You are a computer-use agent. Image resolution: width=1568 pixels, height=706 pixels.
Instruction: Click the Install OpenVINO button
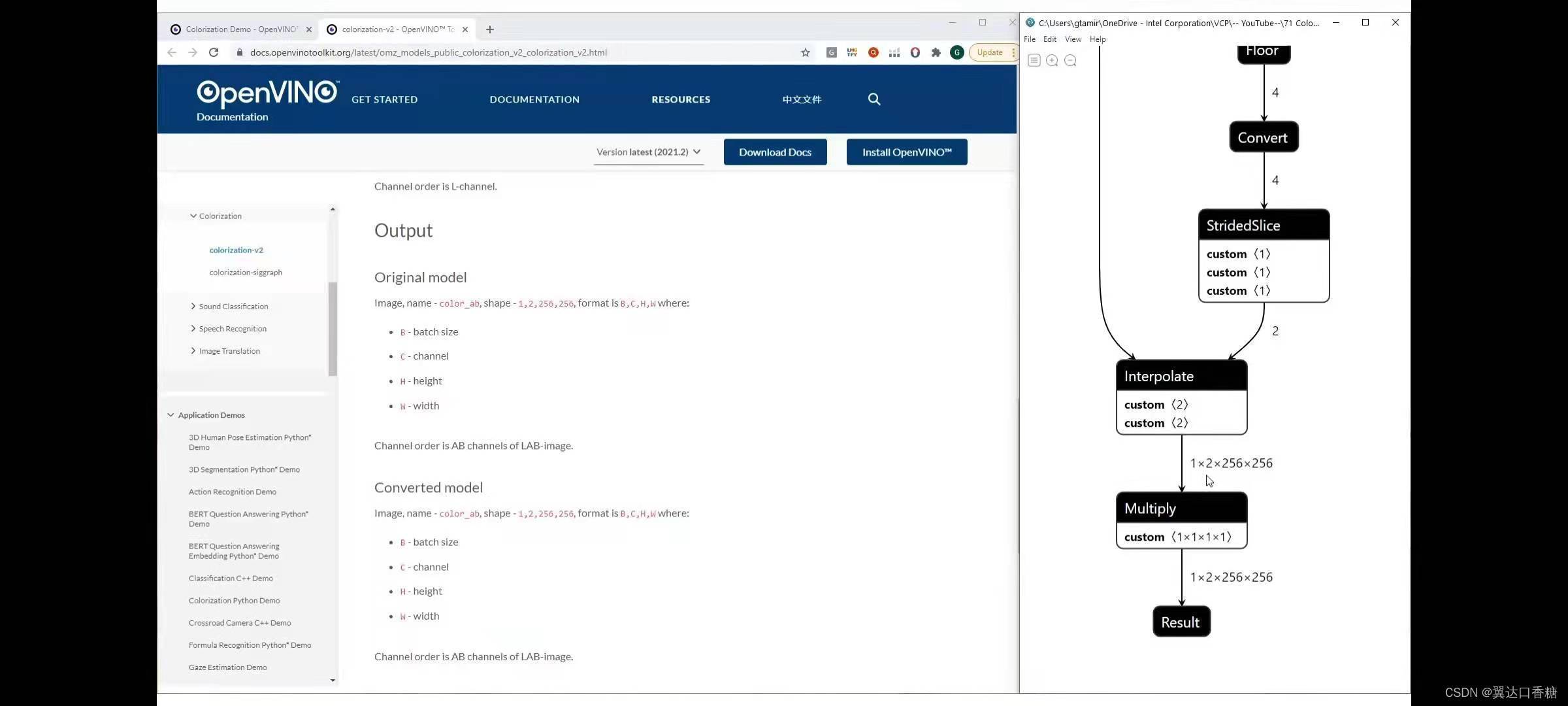(x=907, y=152)
